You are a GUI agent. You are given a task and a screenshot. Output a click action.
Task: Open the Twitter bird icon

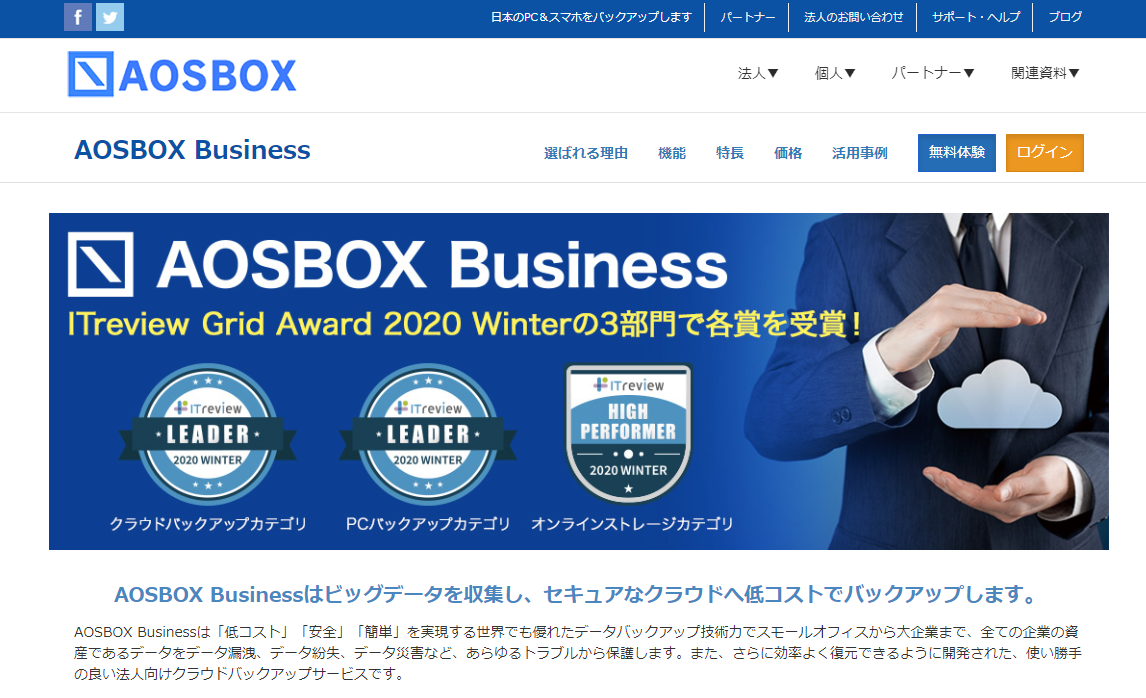(x=110, y=17)
